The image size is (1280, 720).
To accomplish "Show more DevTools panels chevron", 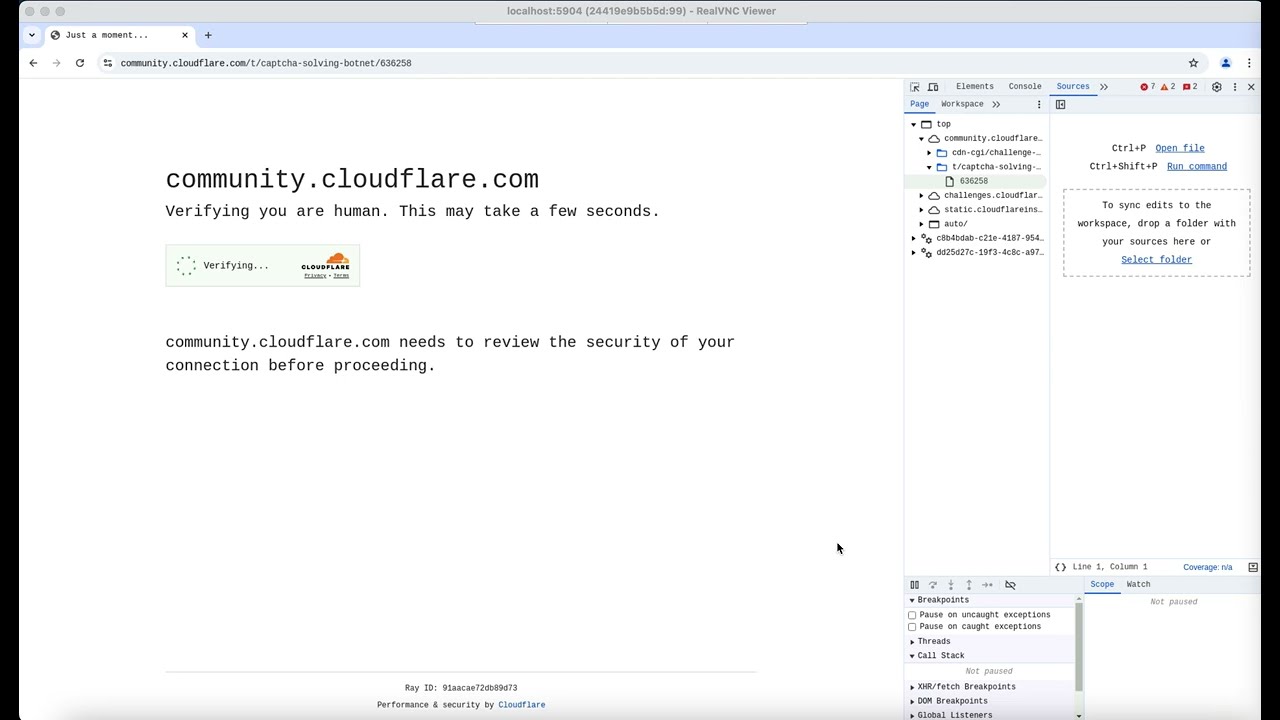I will pos(1104,87).
